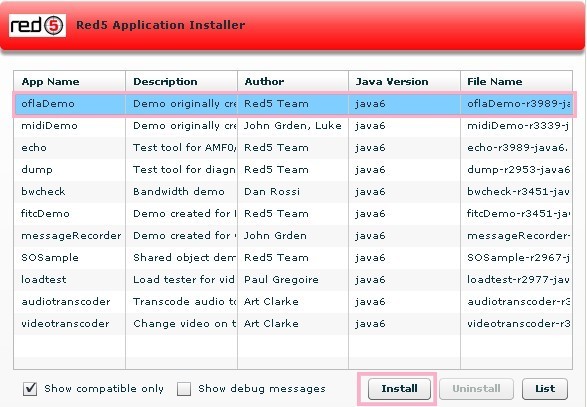Sort by the App Name column header
Image resolution: width=587 pixels, height=407 pixels.
70,81
